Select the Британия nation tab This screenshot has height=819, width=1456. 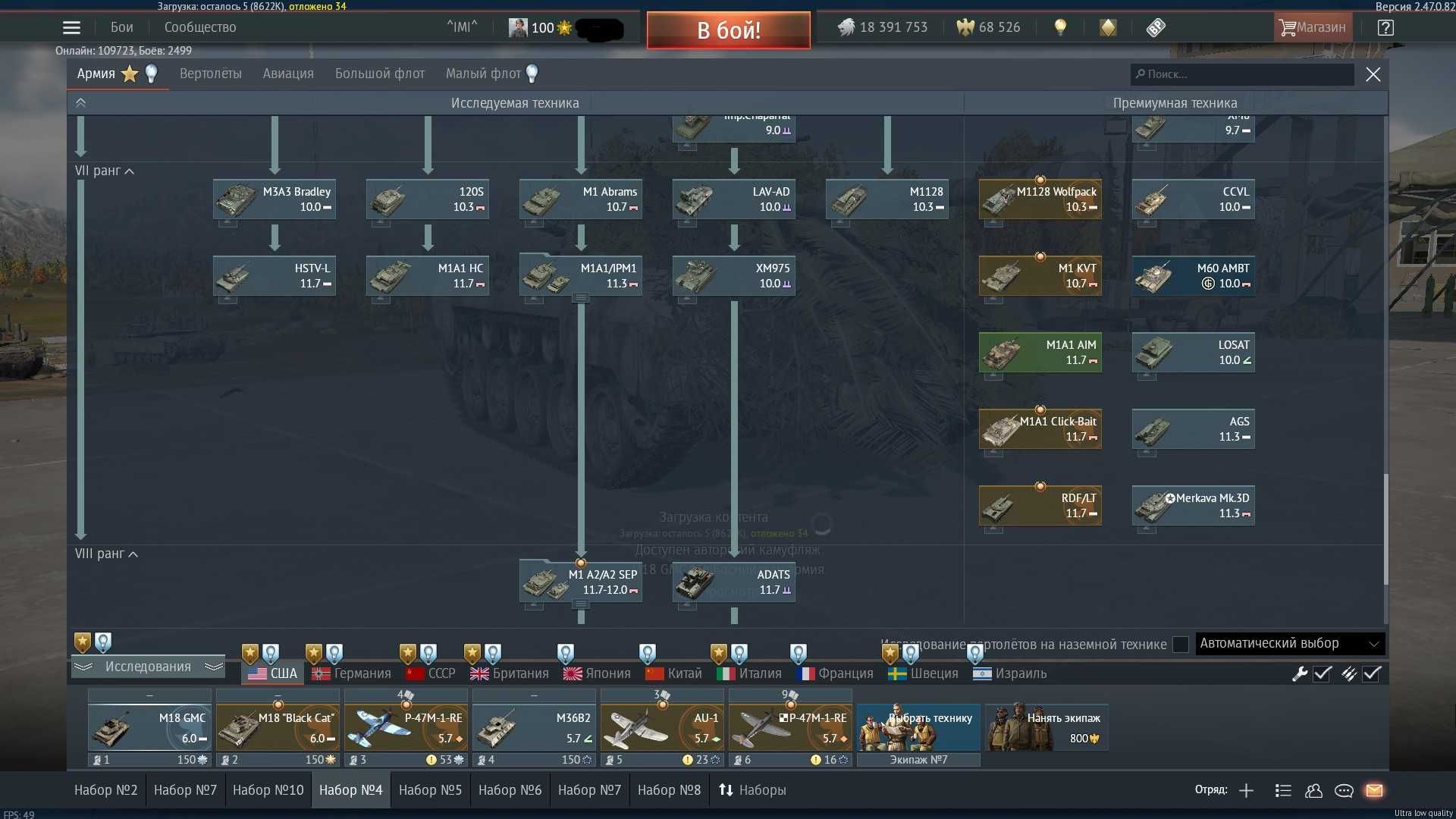510,673
